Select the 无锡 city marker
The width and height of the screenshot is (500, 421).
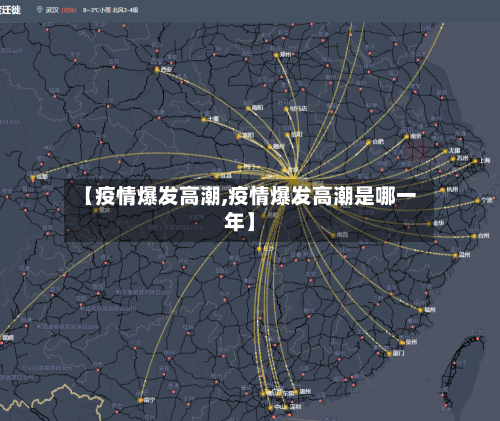coord(445,151)
